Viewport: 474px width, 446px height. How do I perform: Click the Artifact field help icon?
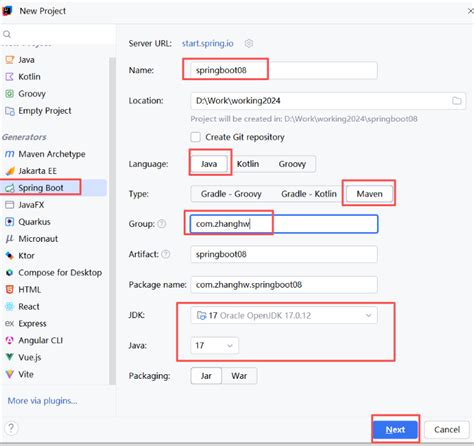click(x=166, y=254)
